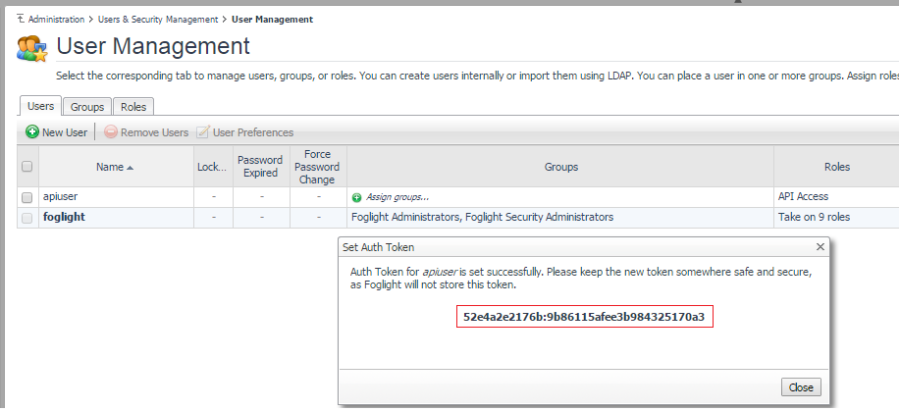Open the foglight user name link
This screenshot has width=900, height=411.
64,217
